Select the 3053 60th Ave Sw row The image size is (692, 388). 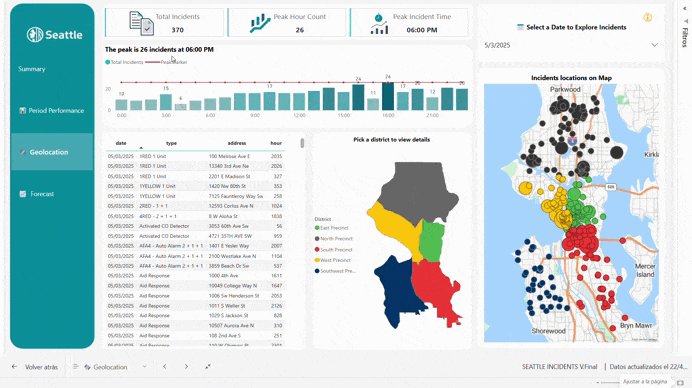coord(195,226)
